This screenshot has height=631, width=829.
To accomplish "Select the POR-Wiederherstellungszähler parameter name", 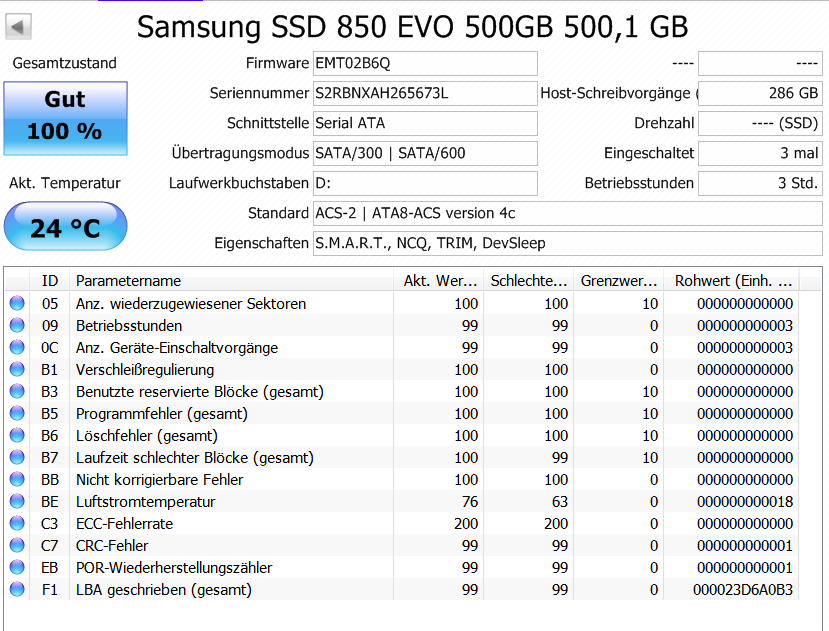I will [x=174, y=568].
